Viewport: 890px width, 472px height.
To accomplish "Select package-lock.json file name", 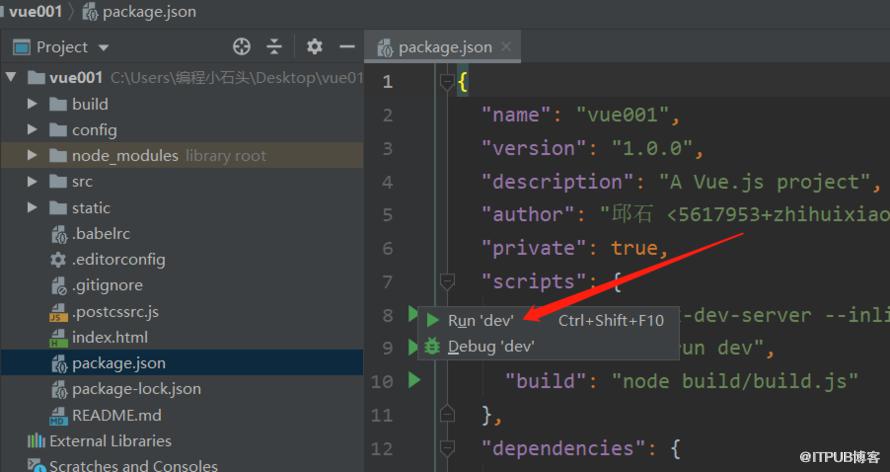I will tap(136, 389).
